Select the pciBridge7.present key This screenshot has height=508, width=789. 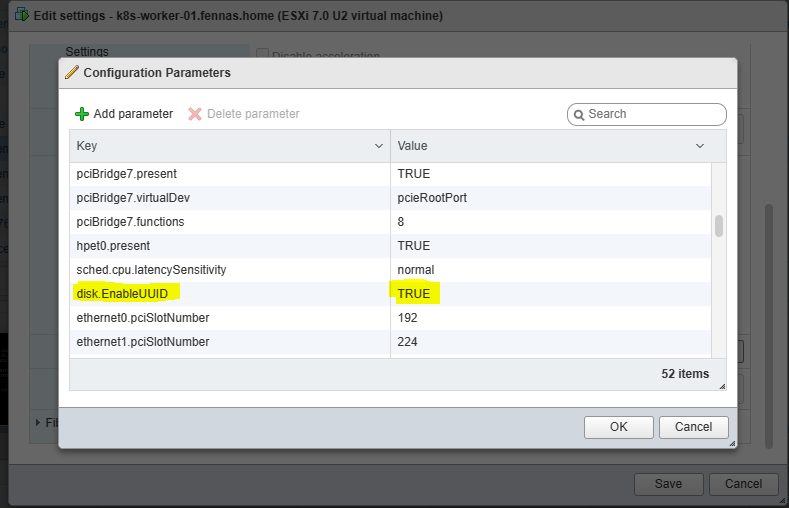(x=126, y=174)
